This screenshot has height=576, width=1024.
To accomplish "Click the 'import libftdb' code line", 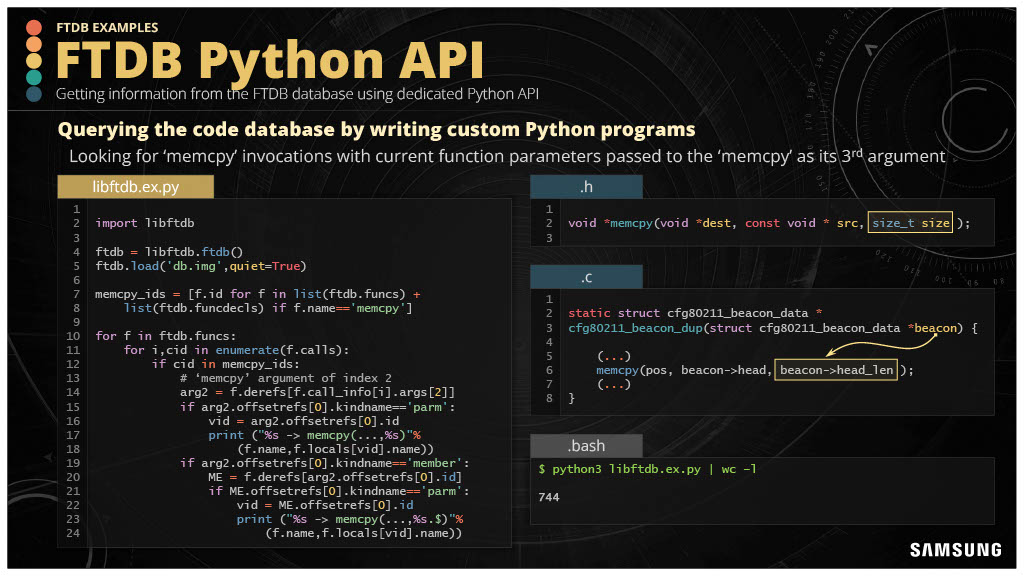I will coord(144,223).
